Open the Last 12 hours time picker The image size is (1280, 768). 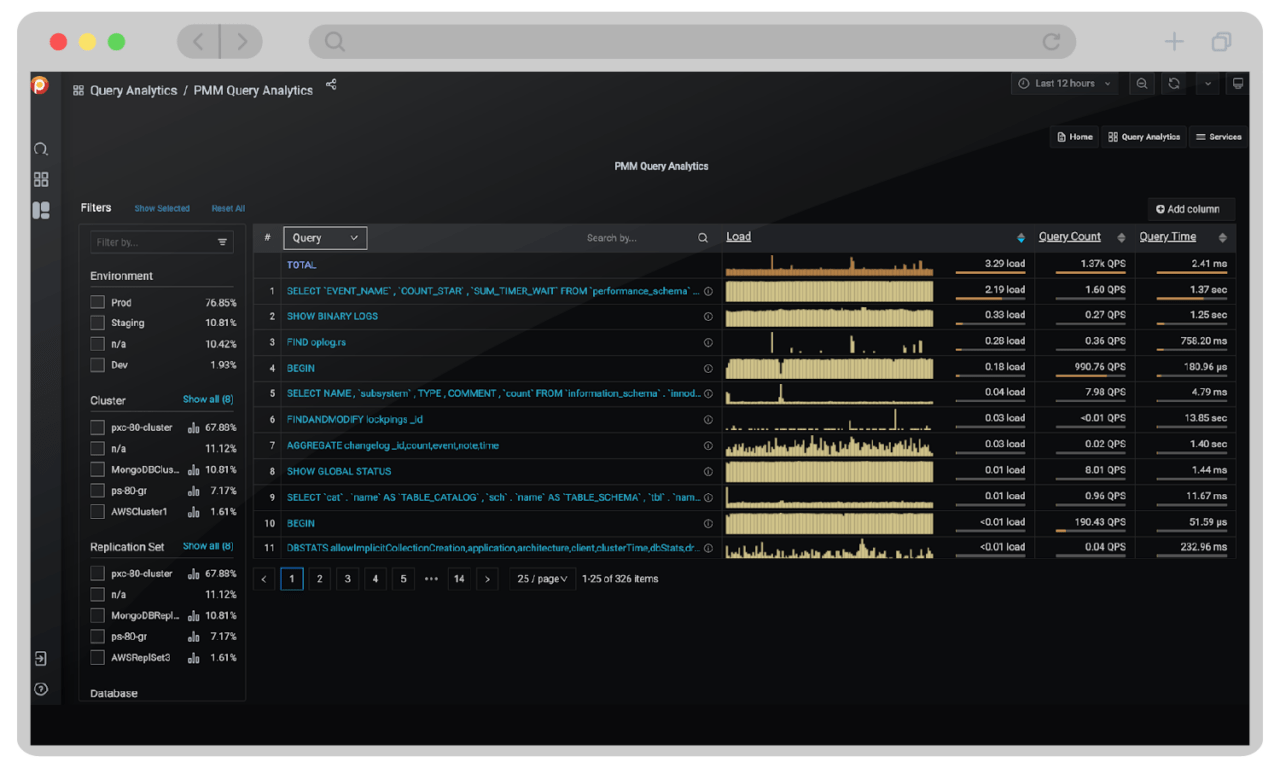click(x=1064, y=83)
